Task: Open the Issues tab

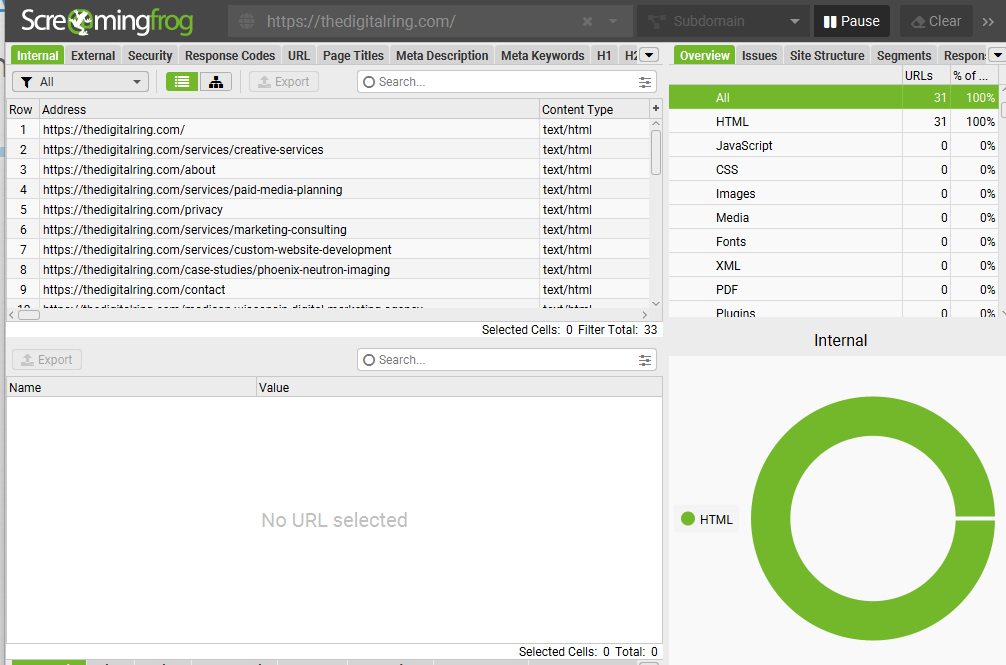Action: 760,56
